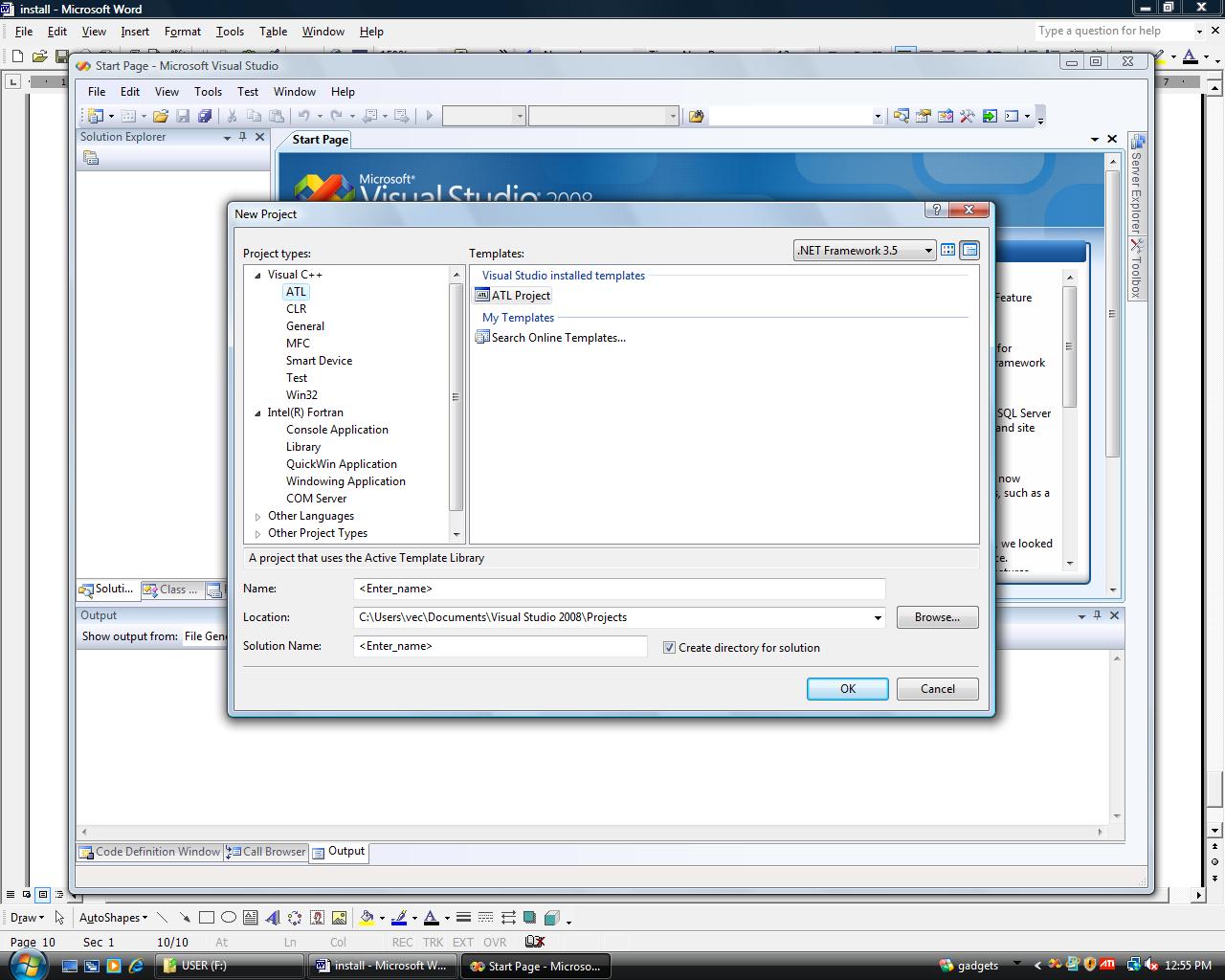Click the Redo arrow in Visual Studio toolbar

click(337, 116)
